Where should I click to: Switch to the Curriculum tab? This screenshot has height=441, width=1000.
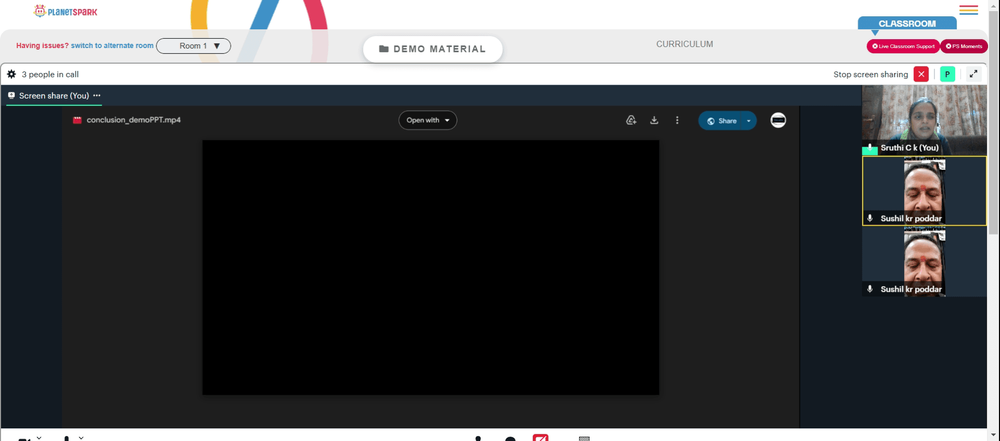tap(684, 44)
